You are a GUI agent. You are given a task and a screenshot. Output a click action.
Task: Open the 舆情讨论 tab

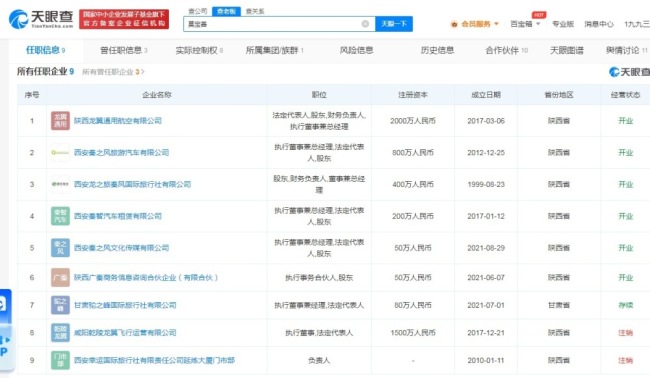(x=626, y=50)
